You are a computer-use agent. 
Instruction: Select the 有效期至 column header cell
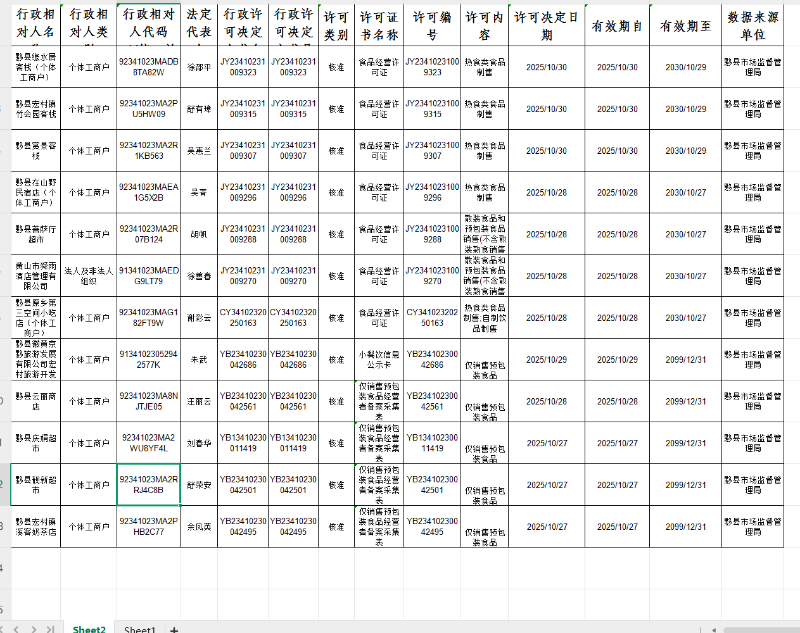pos(686,26)
